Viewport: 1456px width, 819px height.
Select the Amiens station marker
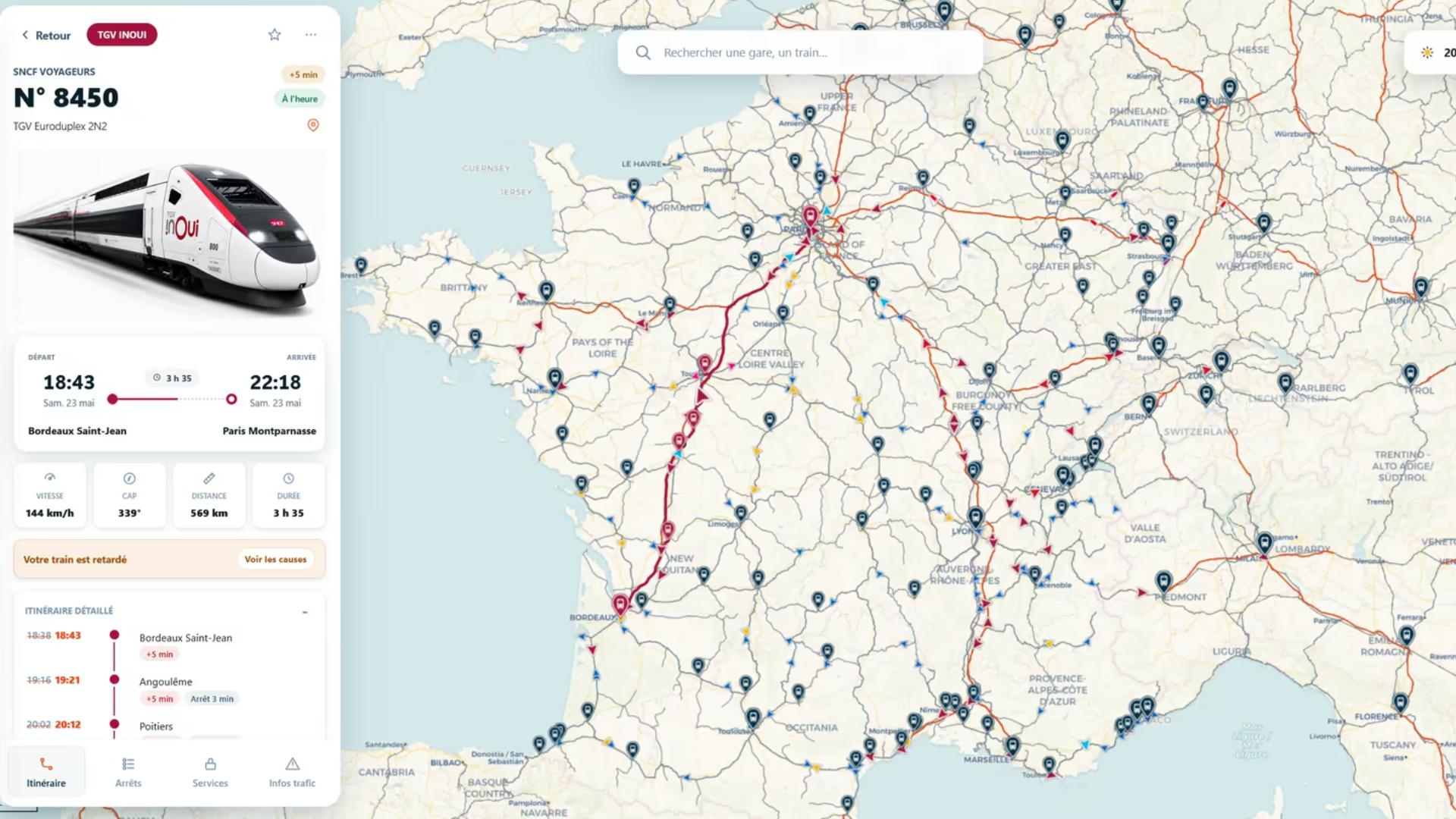coord(810,113)
